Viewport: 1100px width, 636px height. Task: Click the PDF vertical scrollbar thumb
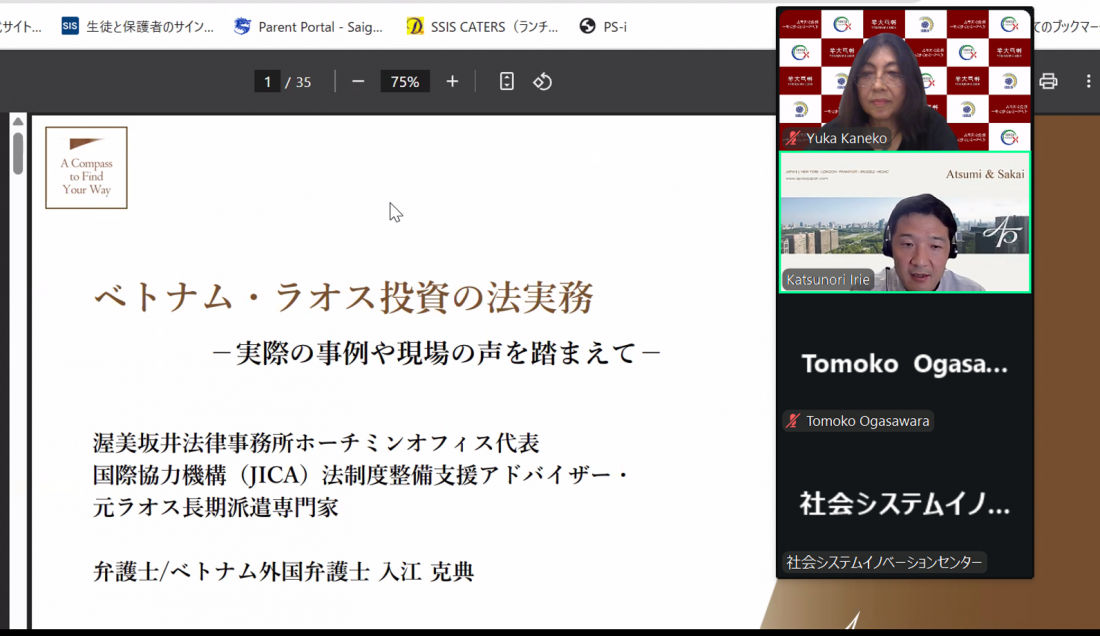(x=17, y=153)
